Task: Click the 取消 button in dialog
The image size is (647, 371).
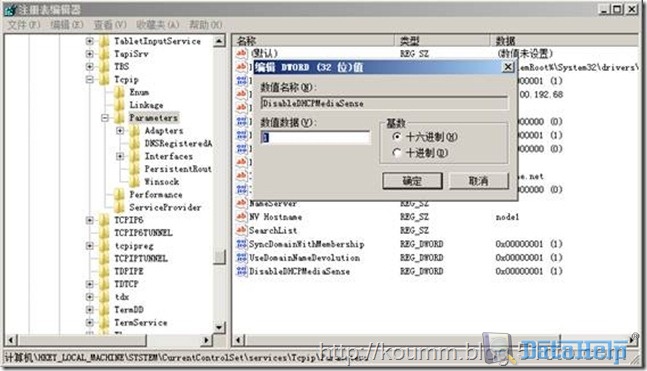Action: (479, 181)
